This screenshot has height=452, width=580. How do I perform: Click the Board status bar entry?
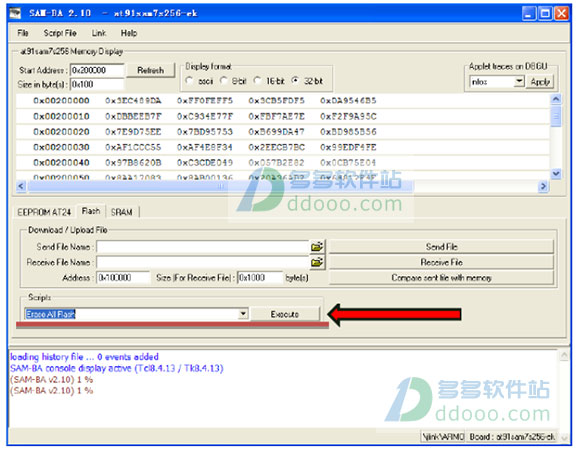tap(512, 437)
